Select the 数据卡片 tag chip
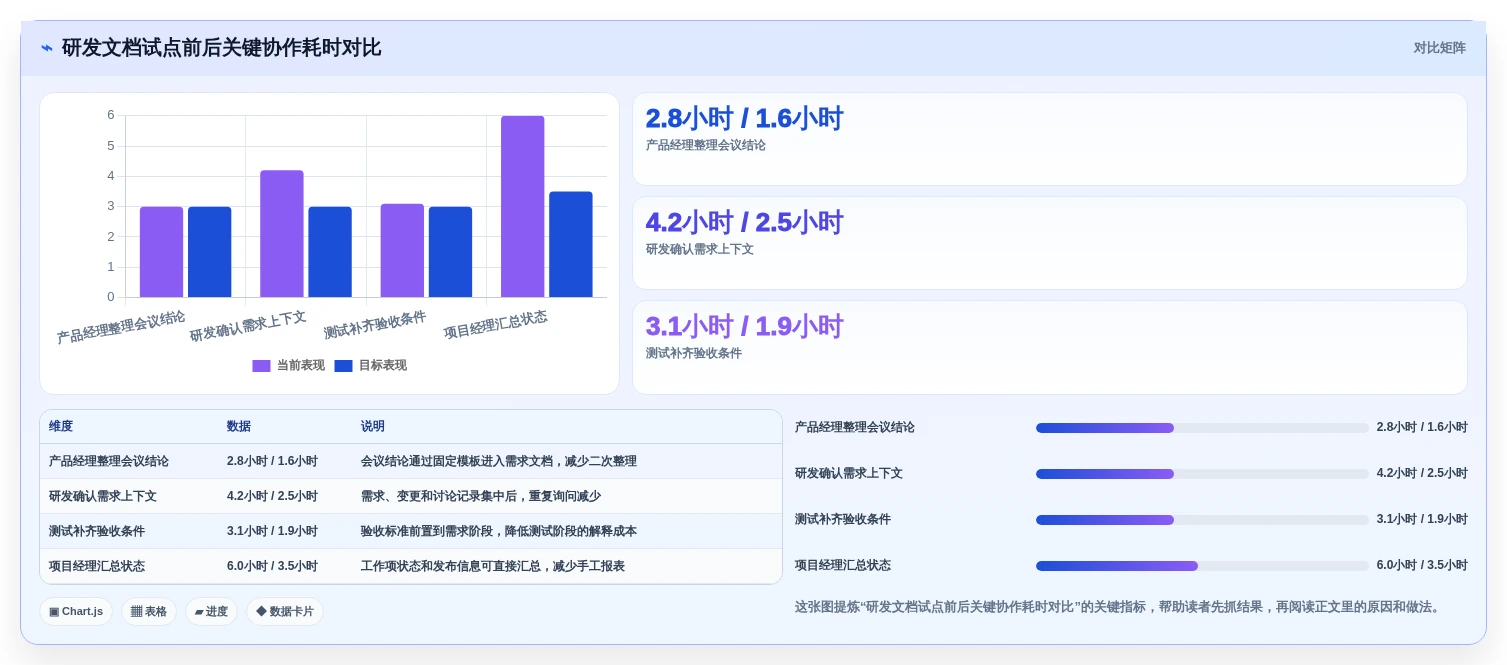Image resolution: width=1507 pixels, height=665 pixels. point(285,612)
